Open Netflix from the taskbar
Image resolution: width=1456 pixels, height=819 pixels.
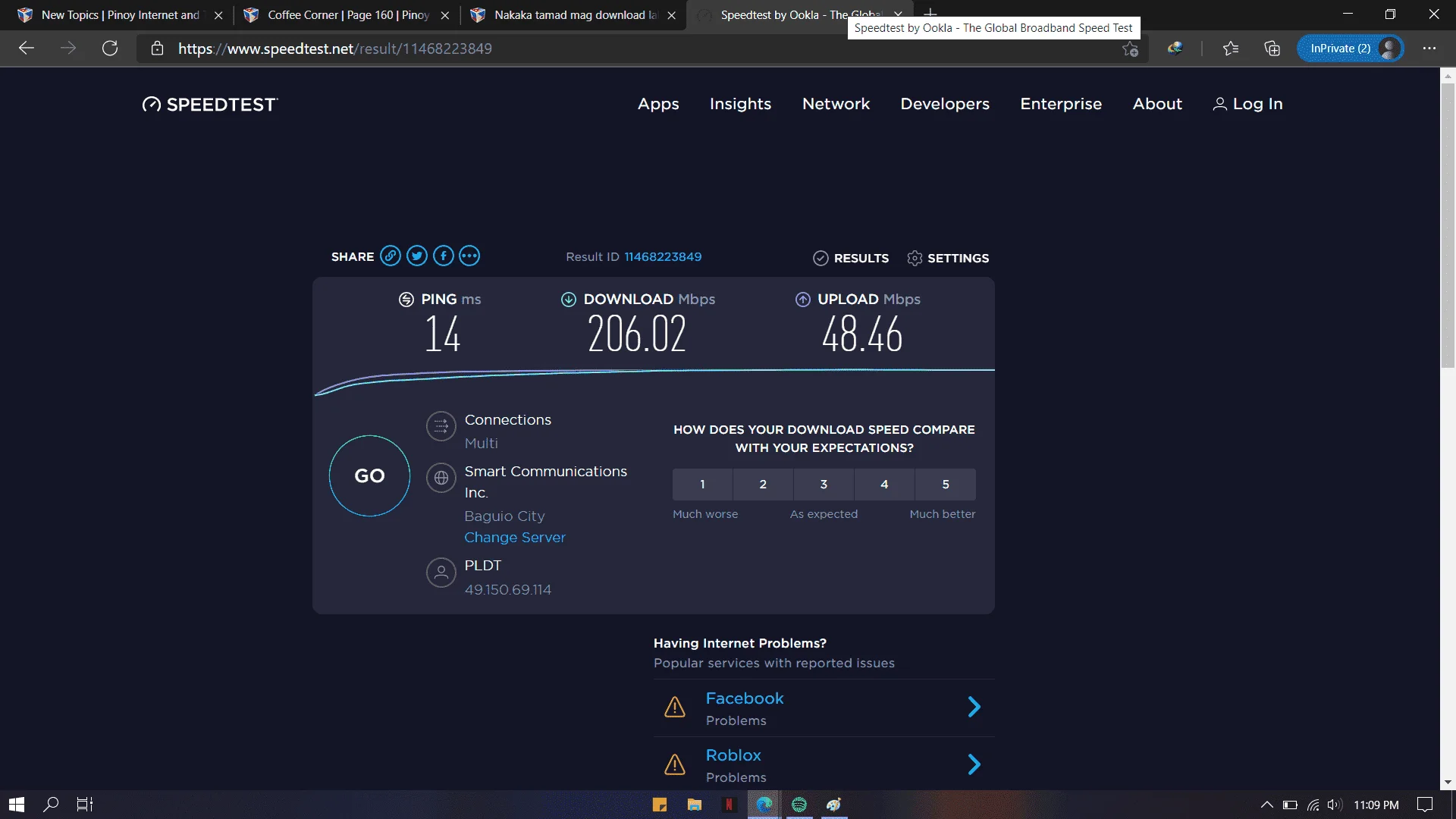coord(729,805)
